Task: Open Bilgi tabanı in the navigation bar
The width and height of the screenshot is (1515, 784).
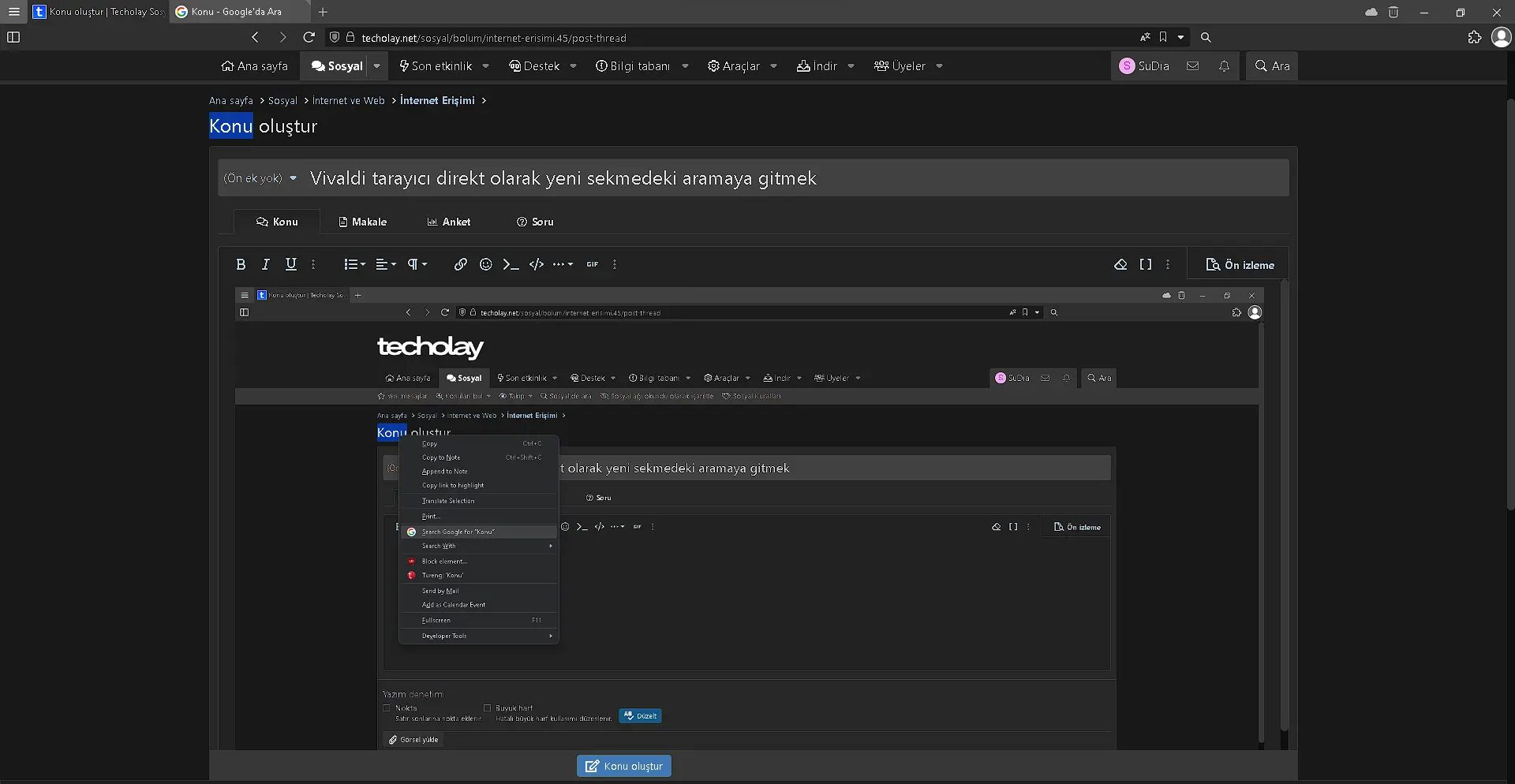Action: point(633,66)
